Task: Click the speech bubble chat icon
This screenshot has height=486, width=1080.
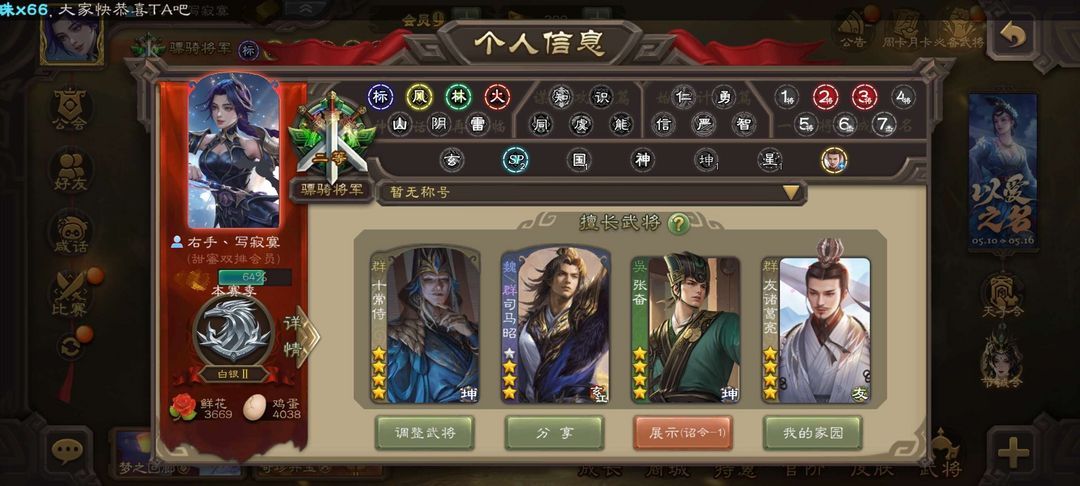Action: tap(68, 451)
